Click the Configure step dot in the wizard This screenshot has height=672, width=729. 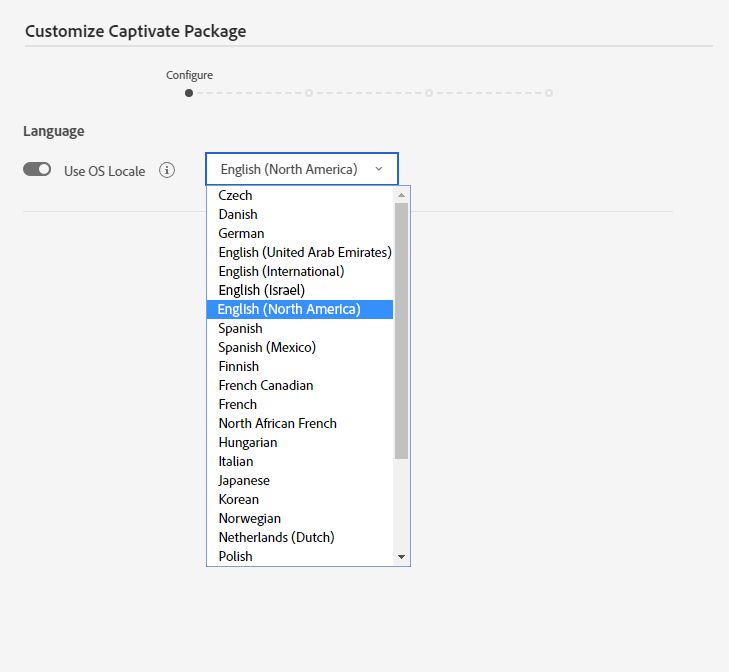189,93
